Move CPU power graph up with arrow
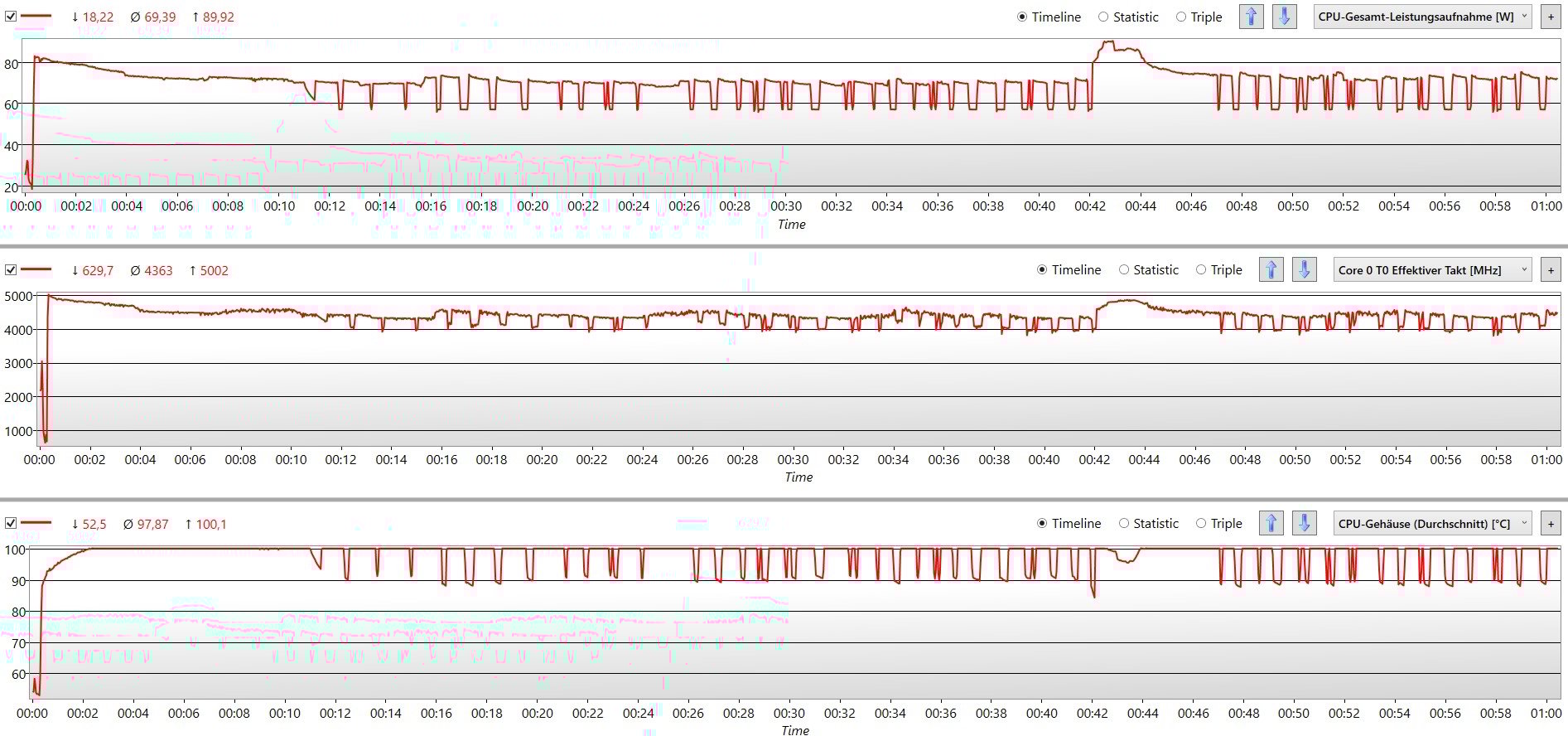 coord(1251,17)
